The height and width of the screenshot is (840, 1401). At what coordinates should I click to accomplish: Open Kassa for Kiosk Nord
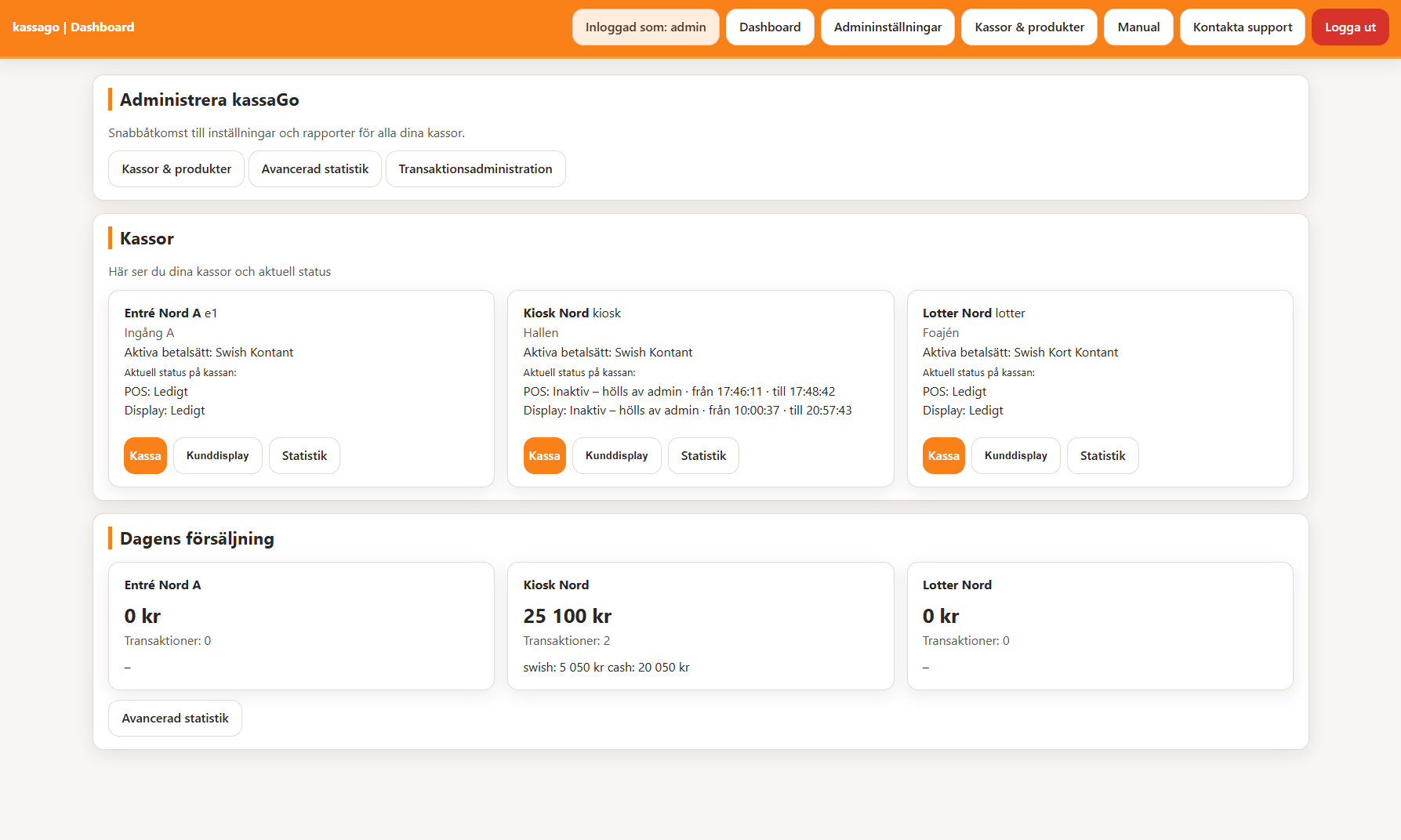point(544,456)
